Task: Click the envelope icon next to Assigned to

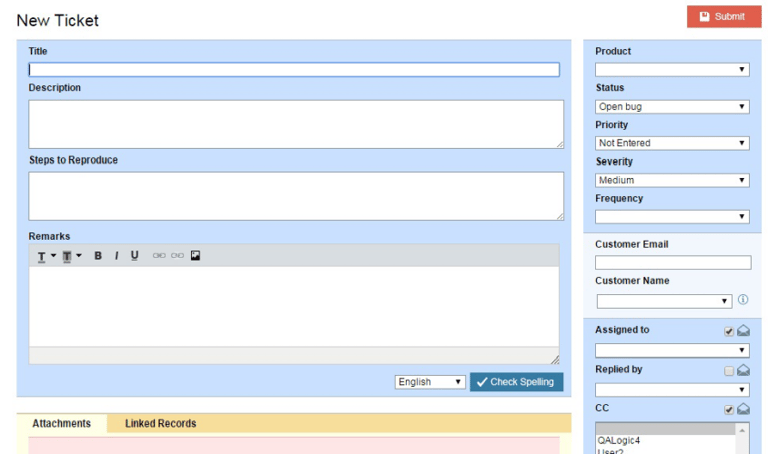Action: [x=744, y=331]
